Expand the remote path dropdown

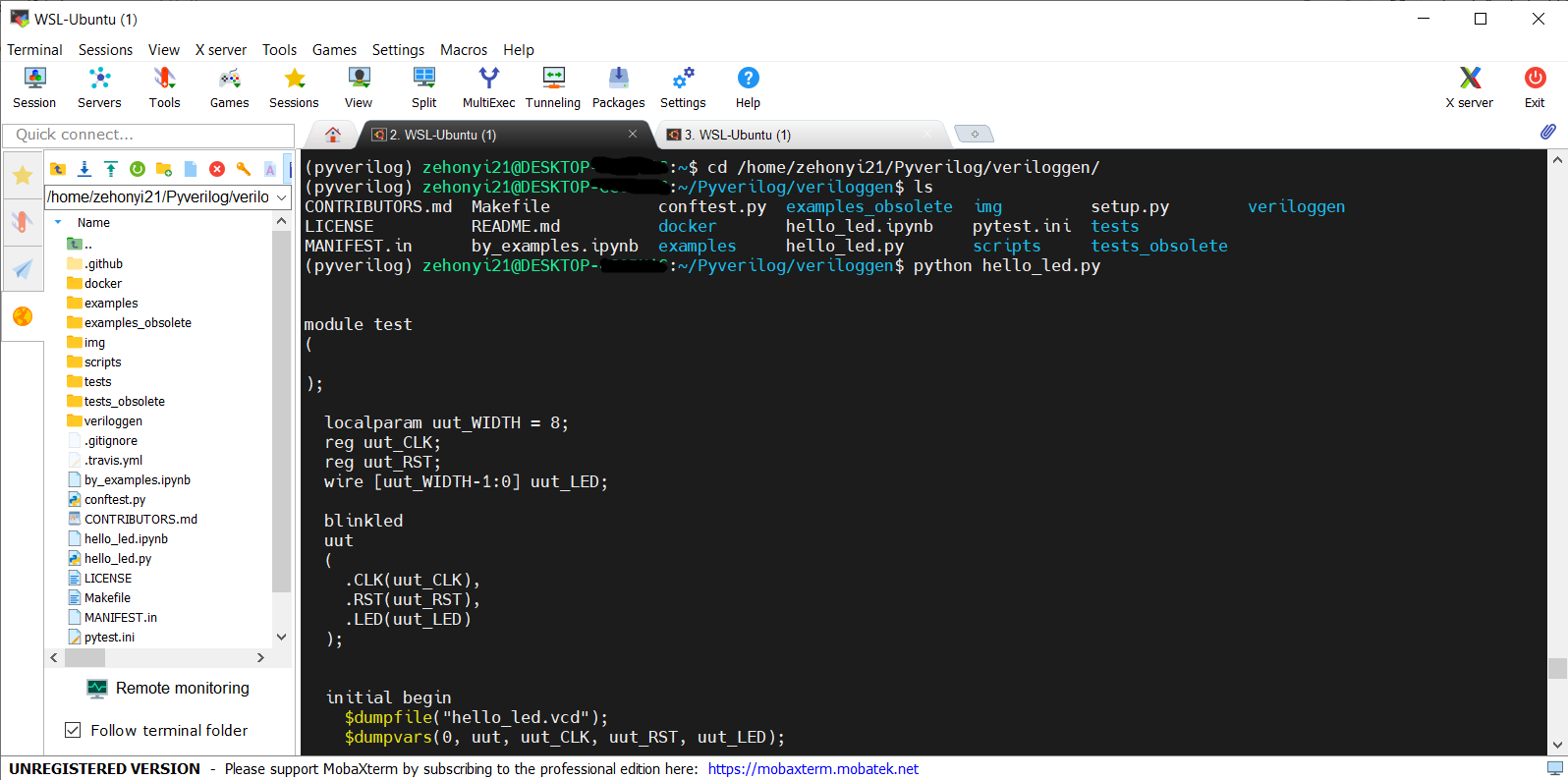[x=282, y=197]
